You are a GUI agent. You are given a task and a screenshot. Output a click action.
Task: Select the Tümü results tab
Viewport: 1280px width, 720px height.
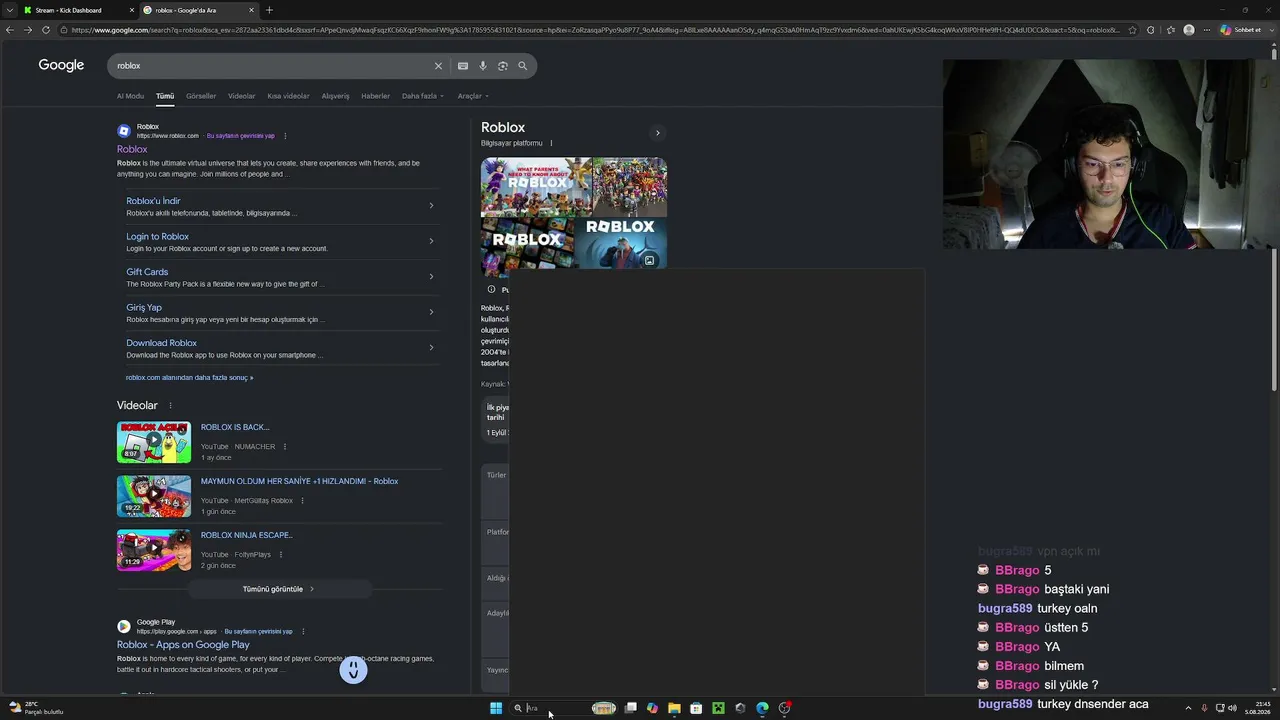(x=165, y=96)
